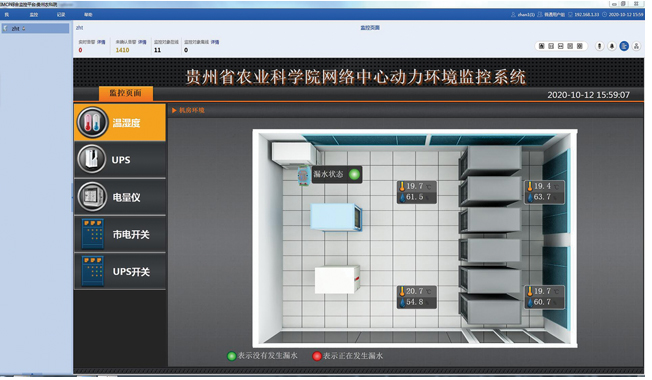Open the 温湿度 temperature humidity panel
The height and width of the screenshot is (380, 652).
point(120,122)
